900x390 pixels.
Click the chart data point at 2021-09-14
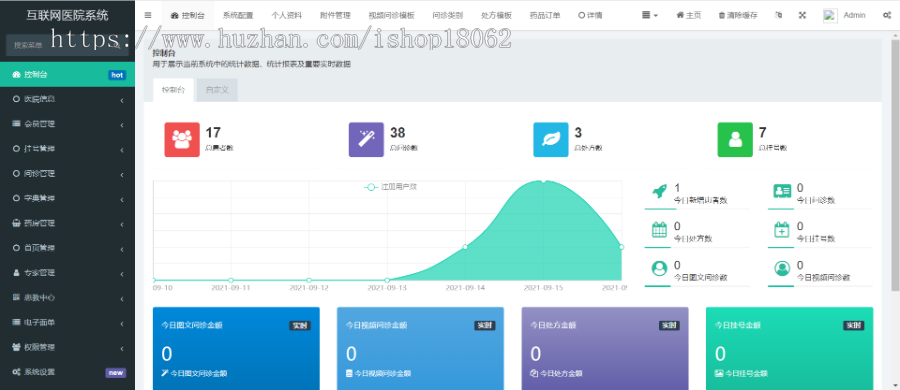465,247
